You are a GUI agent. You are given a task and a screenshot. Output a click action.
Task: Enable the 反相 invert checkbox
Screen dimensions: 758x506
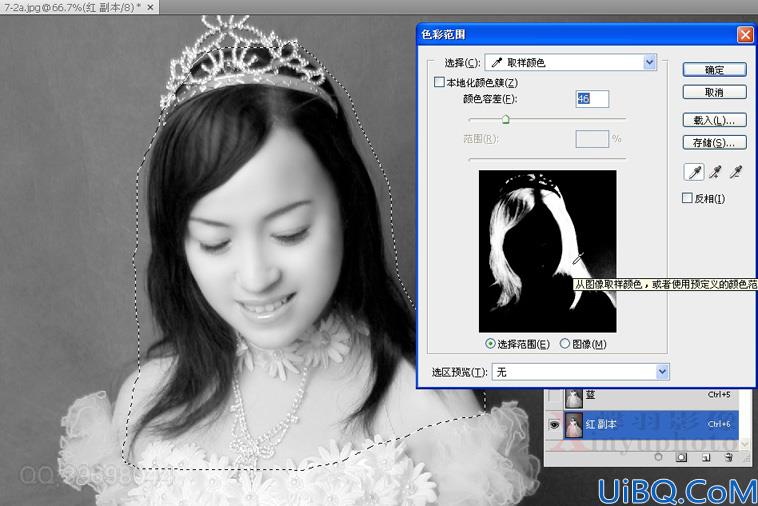click(686, 198)
